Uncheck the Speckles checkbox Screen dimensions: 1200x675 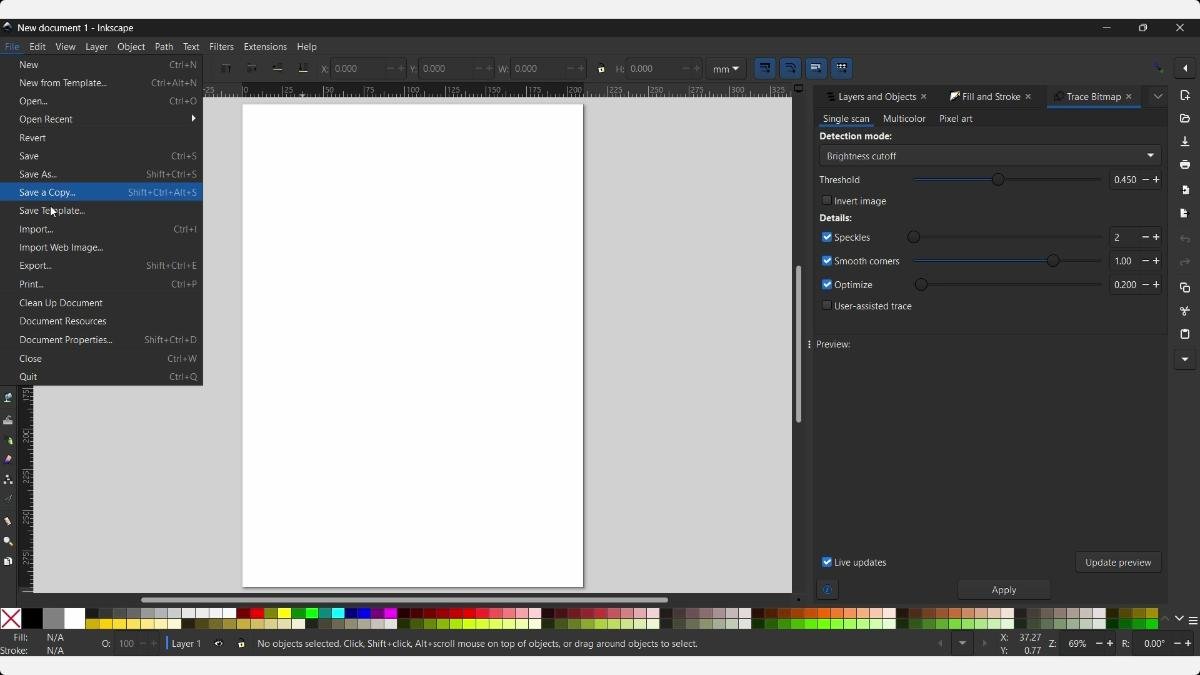point(827,237)
